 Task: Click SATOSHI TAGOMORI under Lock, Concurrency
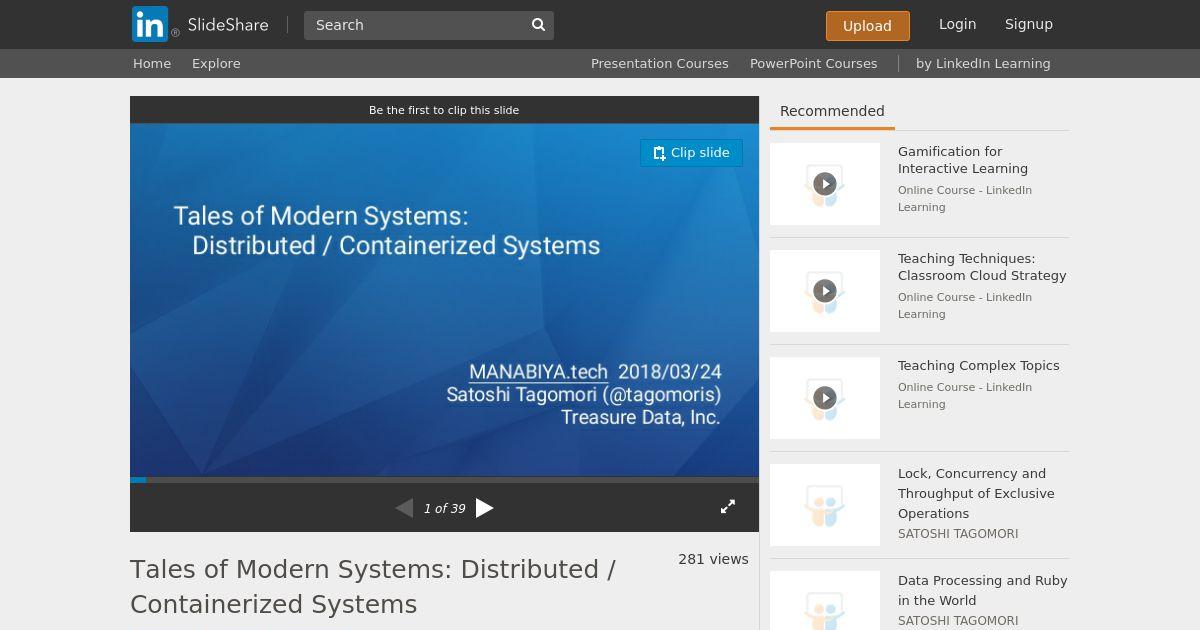coord(958,534)
